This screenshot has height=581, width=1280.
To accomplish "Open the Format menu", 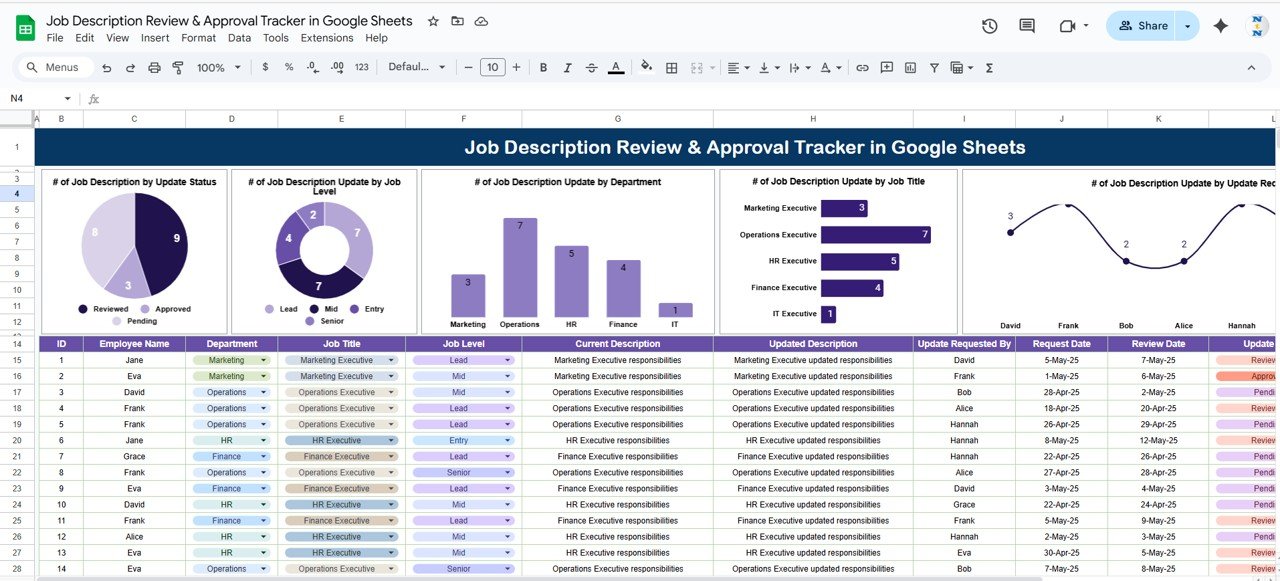I will [198, 38].
